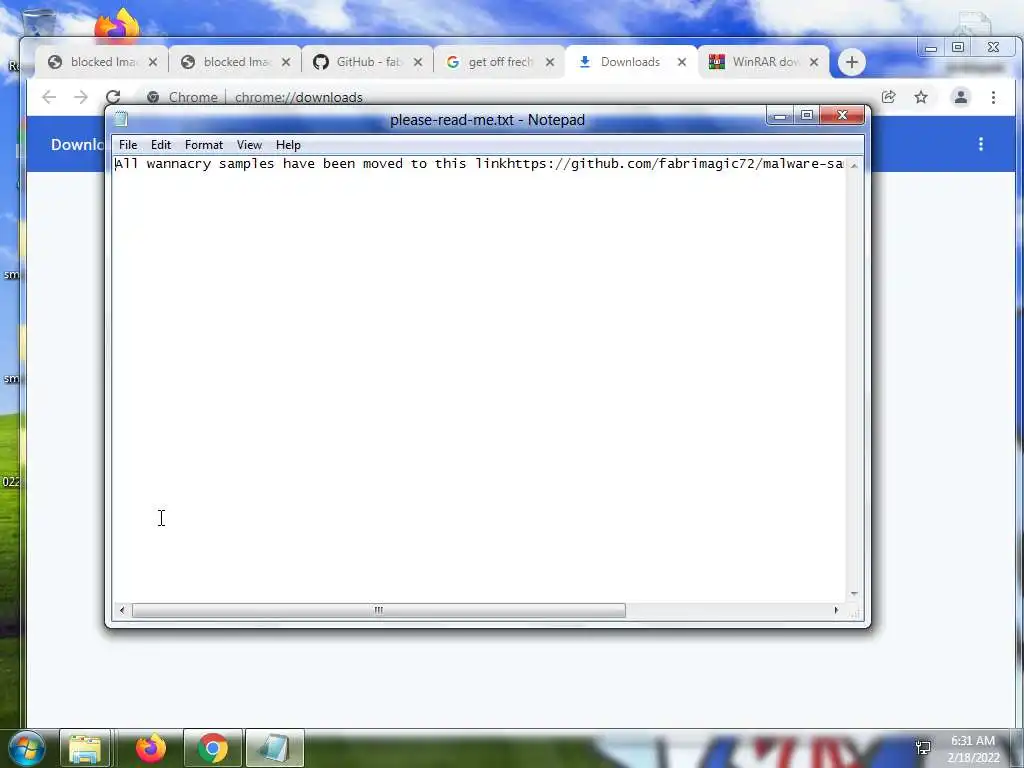Open Notepad's Format menu

tap(204, 145)
